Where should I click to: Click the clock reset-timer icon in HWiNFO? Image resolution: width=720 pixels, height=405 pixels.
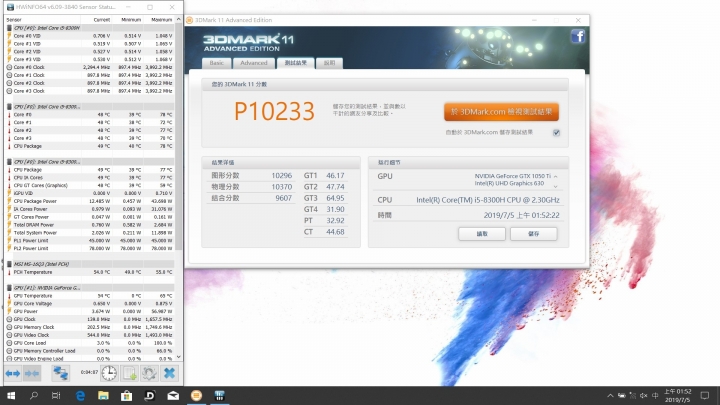(109, 373)
